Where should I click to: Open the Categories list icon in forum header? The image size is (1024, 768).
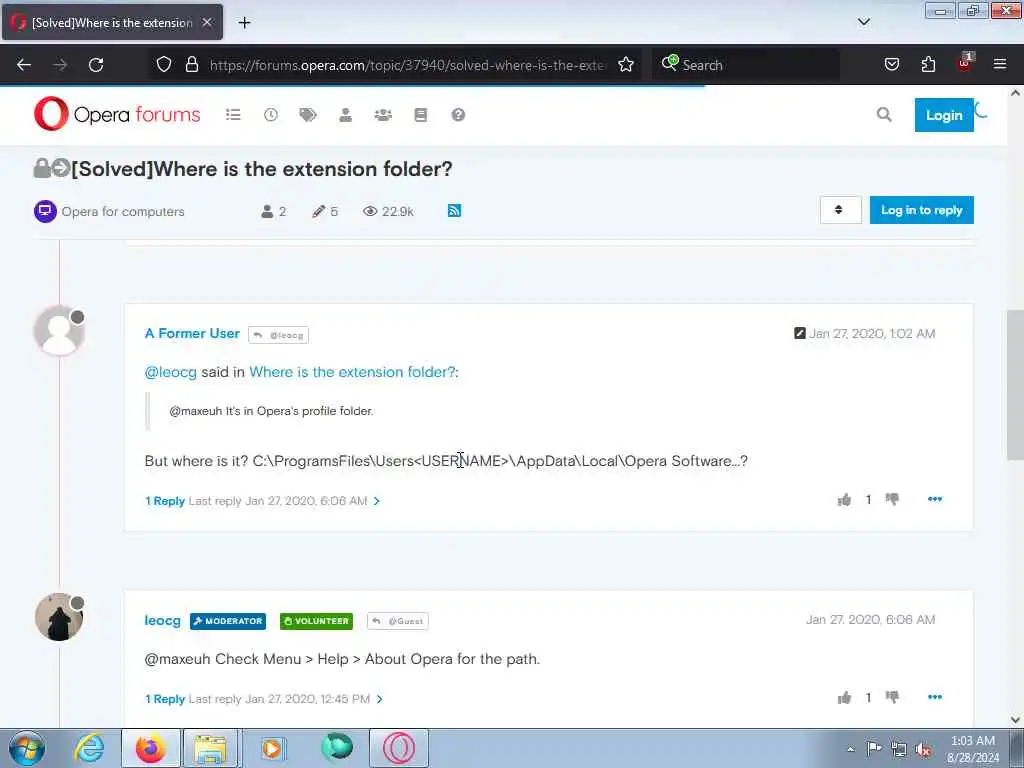tap(233, 115)
